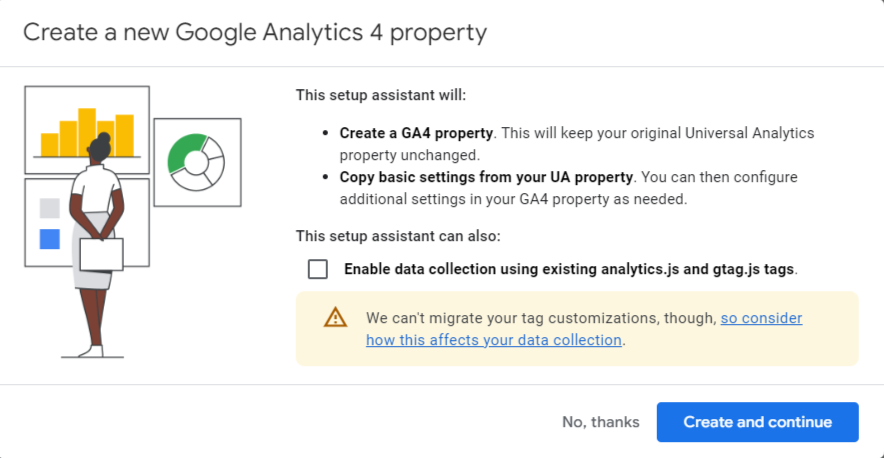Dismiss dialog with 'No, thanks'
Image resolution: width=884 pixels, height=458 pixels.
point(600,422)
